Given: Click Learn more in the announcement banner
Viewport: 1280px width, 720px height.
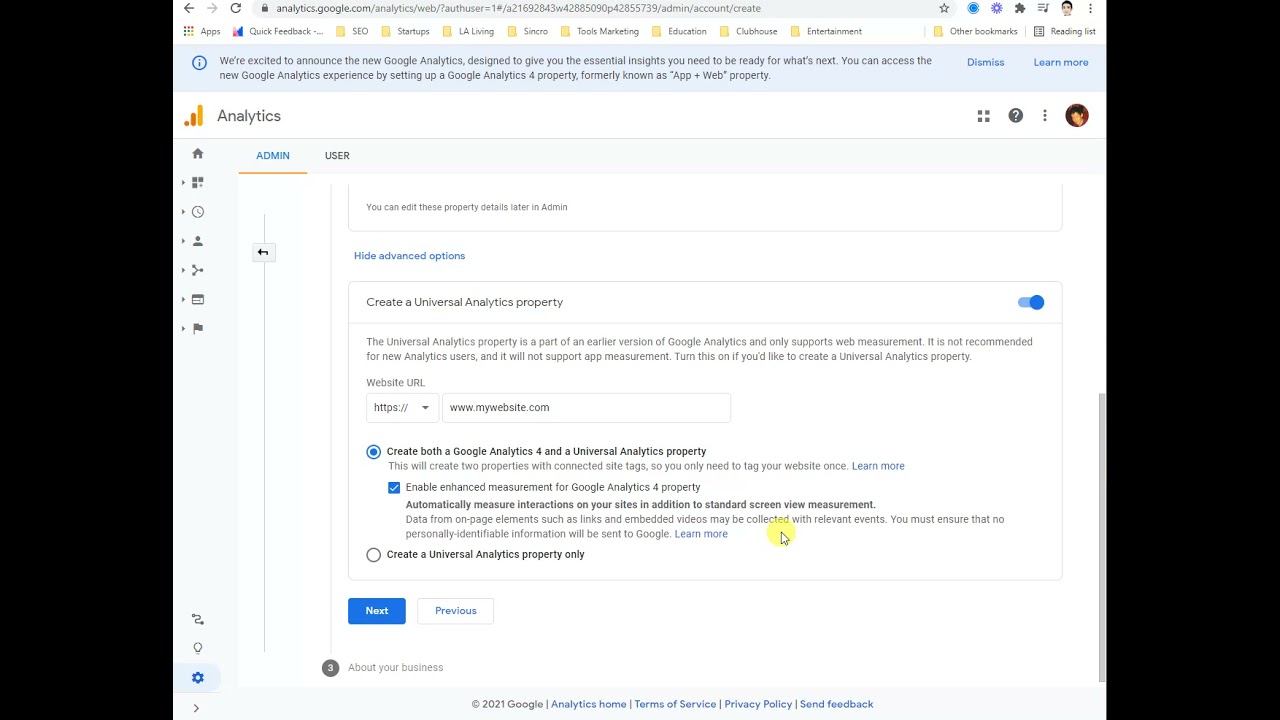Looking at the screenshot, I should point(1061,62).
